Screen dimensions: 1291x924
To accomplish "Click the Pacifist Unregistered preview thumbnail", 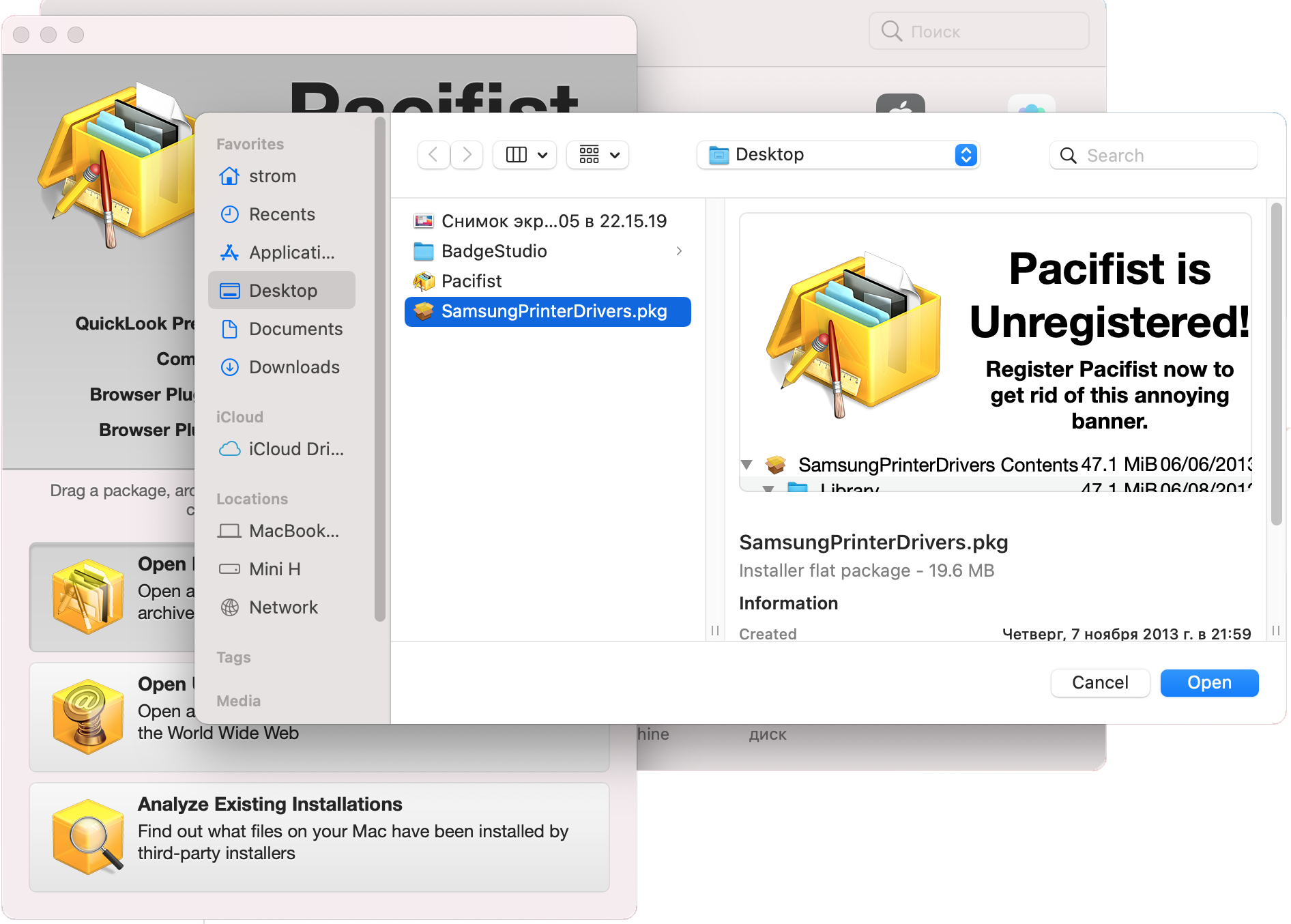I will (996, 351).
